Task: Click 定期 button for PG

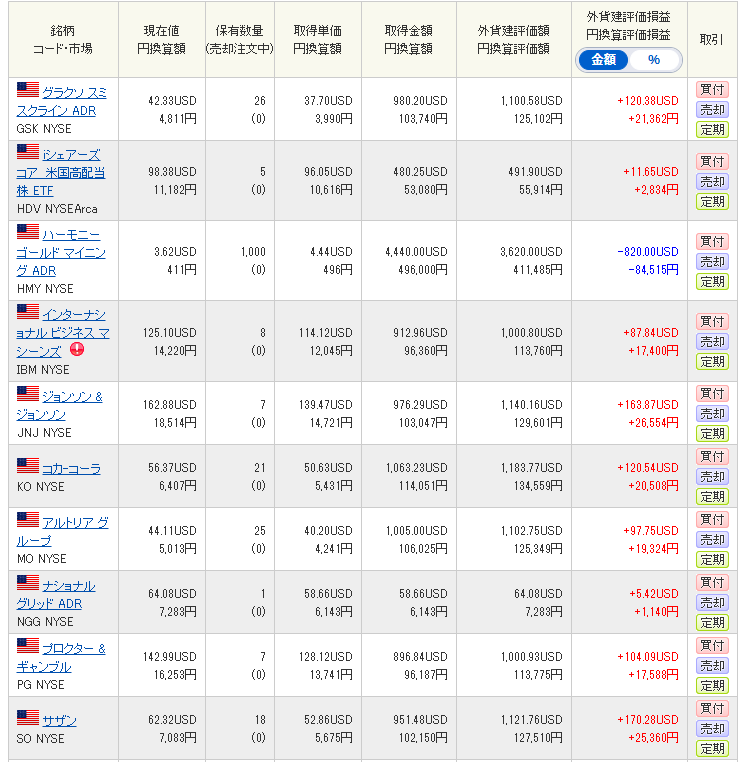Action: pyautogui.click(x=712, y=686)
